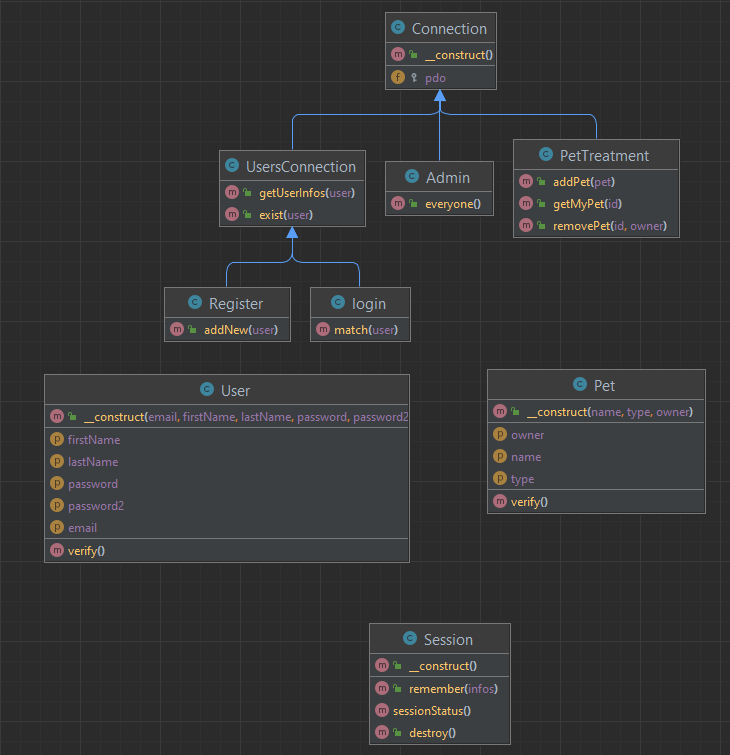This screenshot has width=730, height=755.
Task: Select the removePet(id, owner) method text
Action: pos(610,226)
